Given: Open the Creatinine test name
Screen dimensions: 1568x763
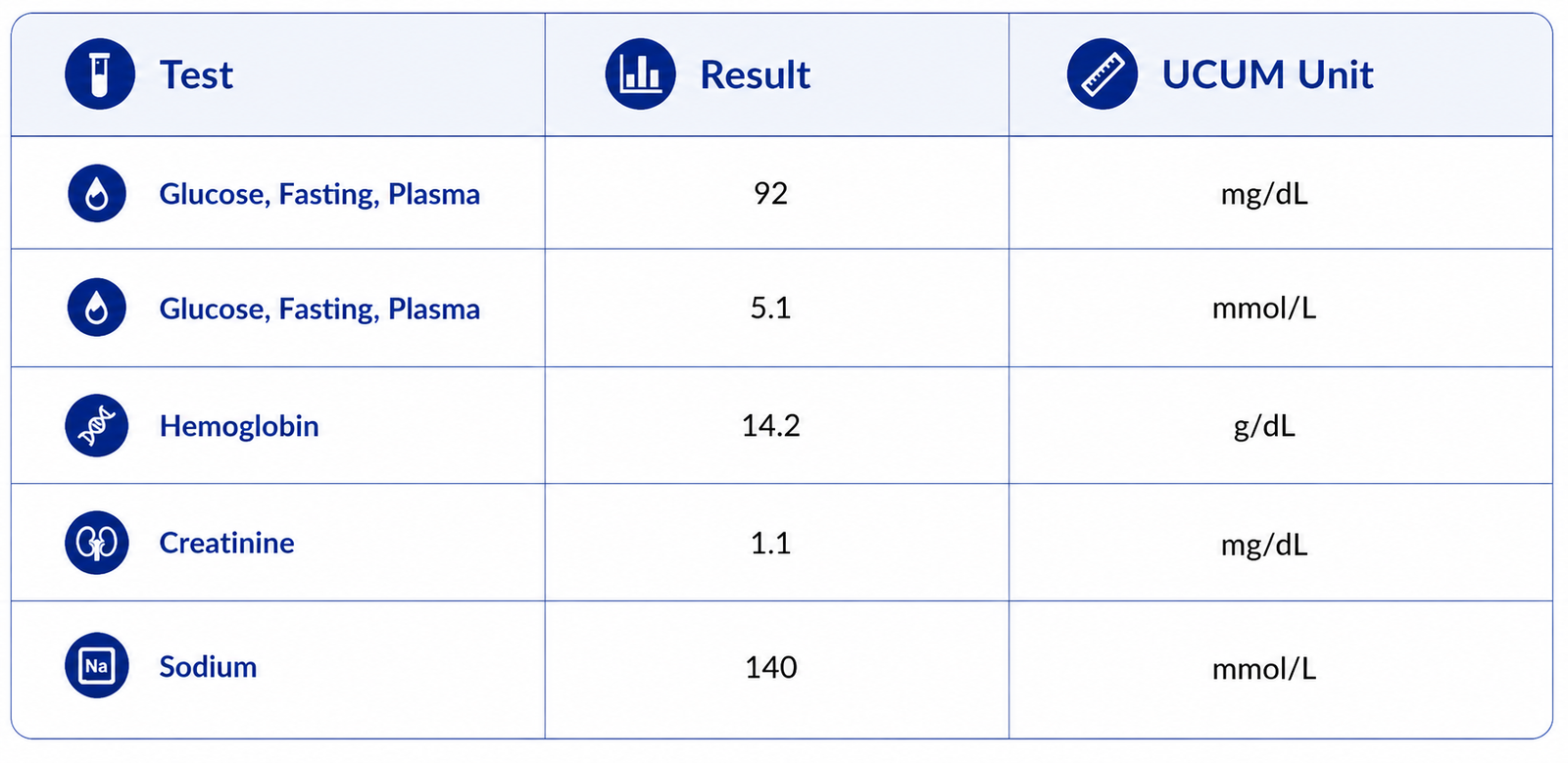Looking at the screenshot, I should coord(226,543).
